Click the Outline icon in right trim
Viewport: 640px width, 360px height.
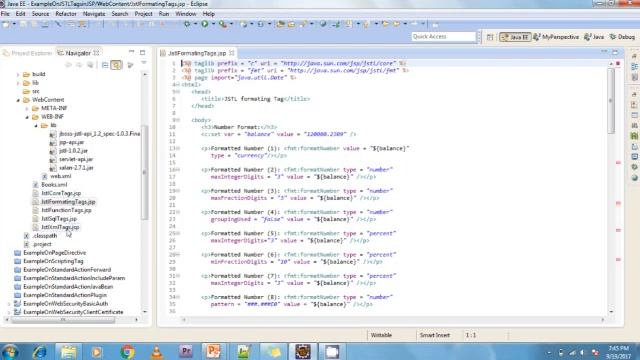pos(634,66)
